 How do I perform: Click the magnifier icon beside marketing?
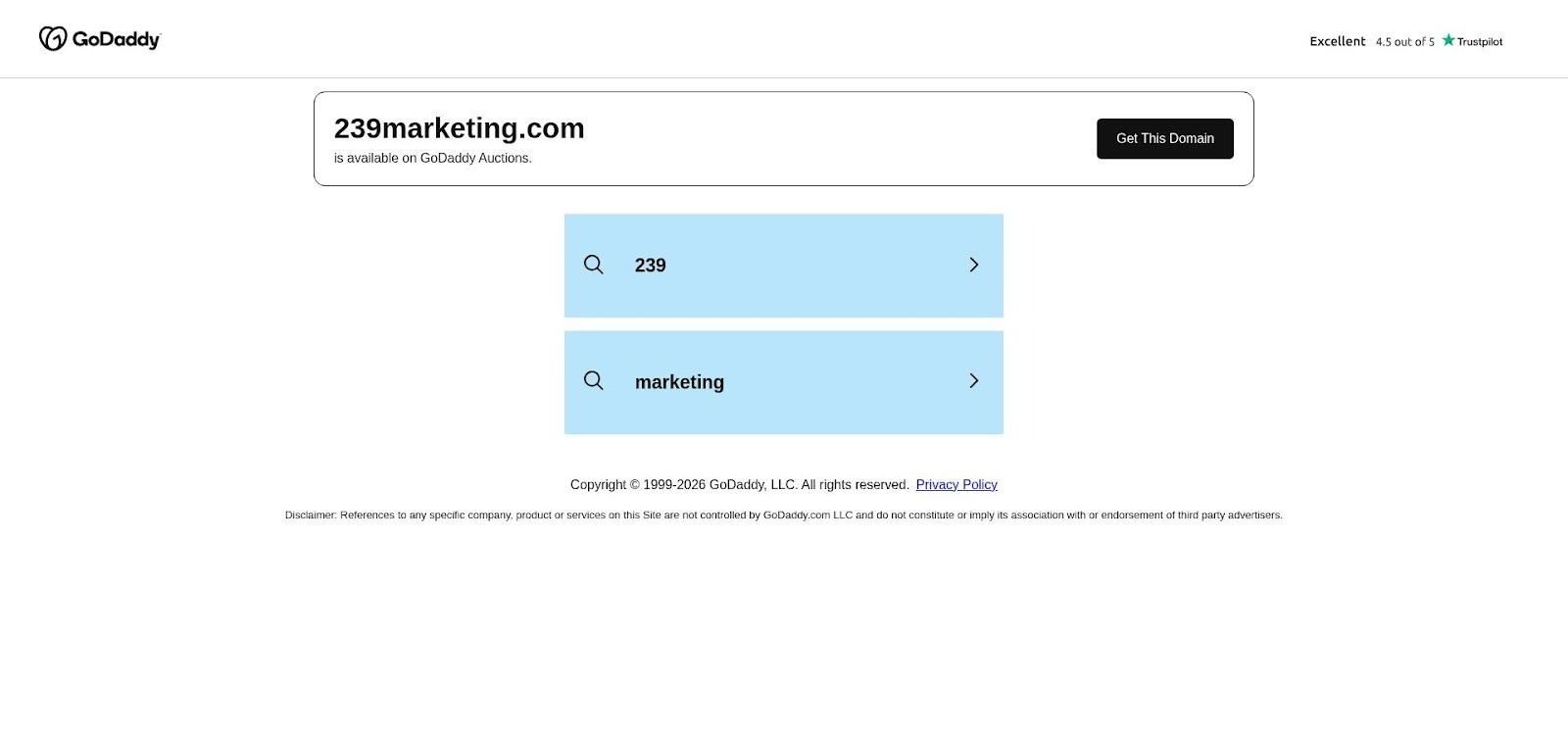594,380
